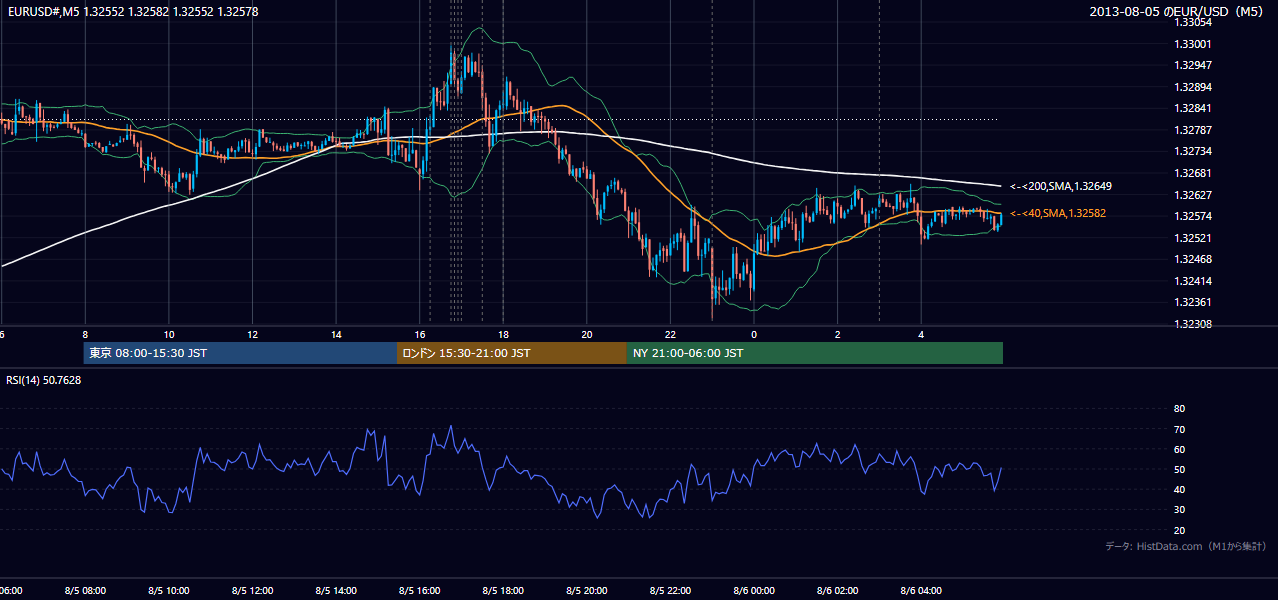Click price axis value 1.32468

tap(1192, 259)
